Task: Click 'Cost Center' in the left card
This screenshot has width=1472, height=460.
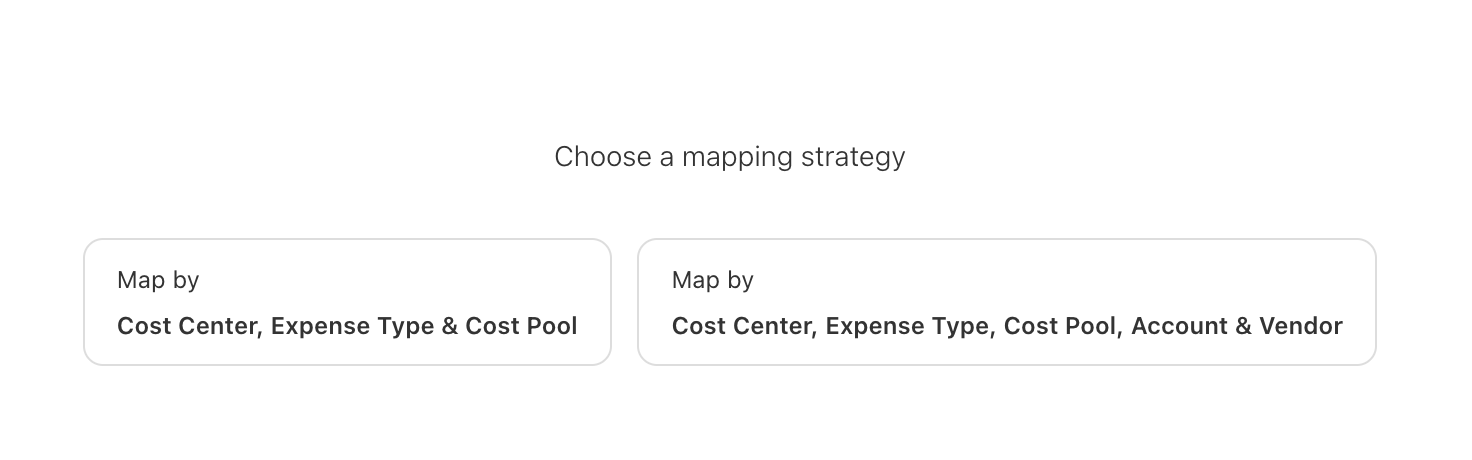Action: 188,326
